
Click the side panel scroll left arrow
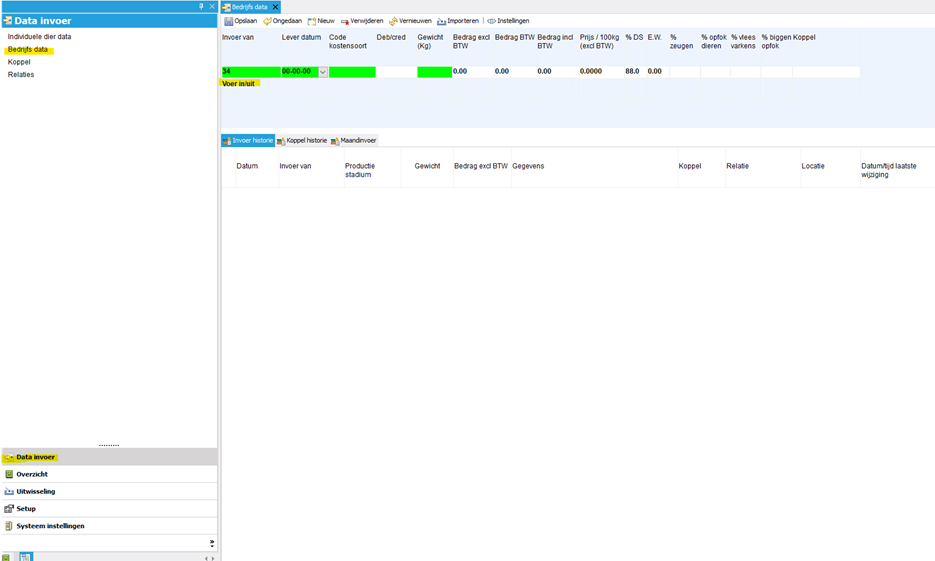pyautogui.click(x=206, y=559)
